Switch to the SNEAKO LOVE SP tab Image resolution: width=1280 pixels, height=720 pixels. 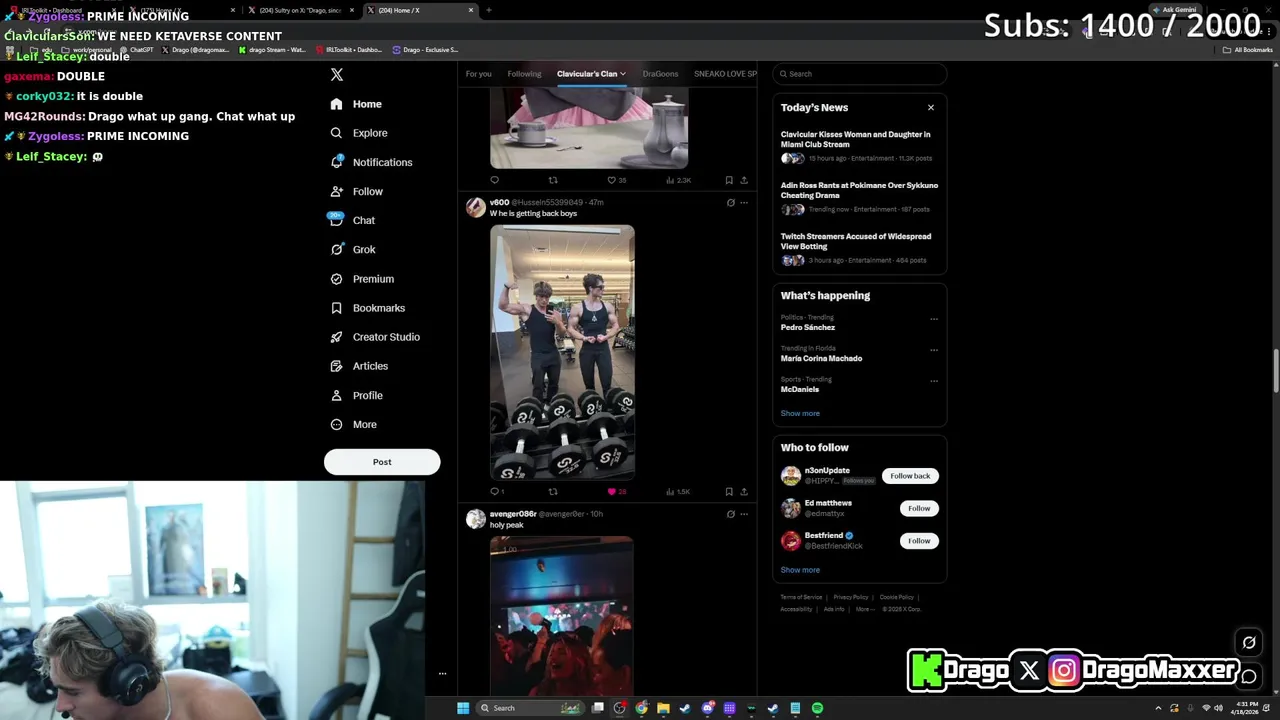725,74
